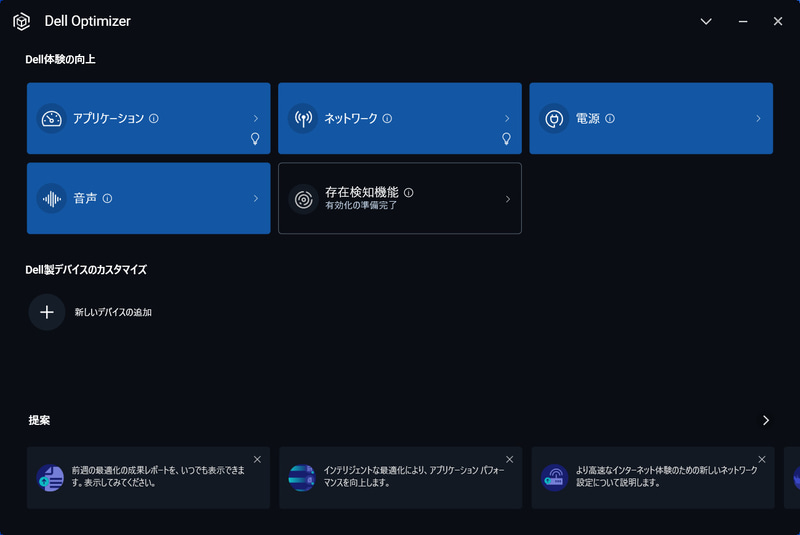Click lightbulb icon on ネットワーク tile
Screen dimensions: 800x535
[506, 139]
